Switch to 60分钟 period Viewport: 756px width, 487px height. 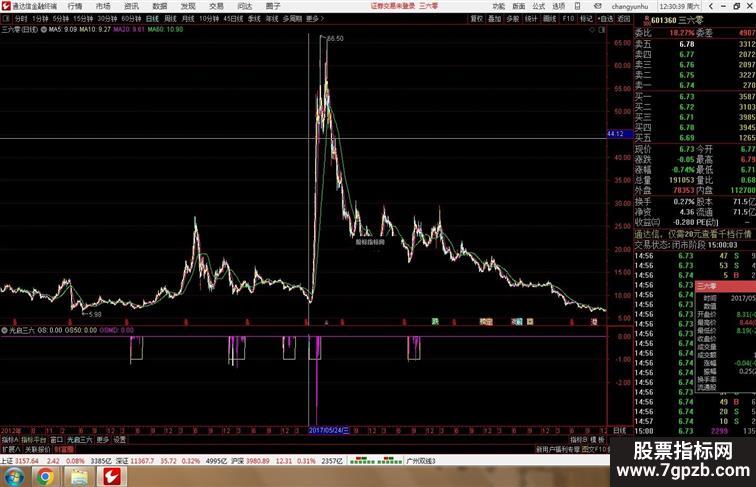[x=131, y=19]
